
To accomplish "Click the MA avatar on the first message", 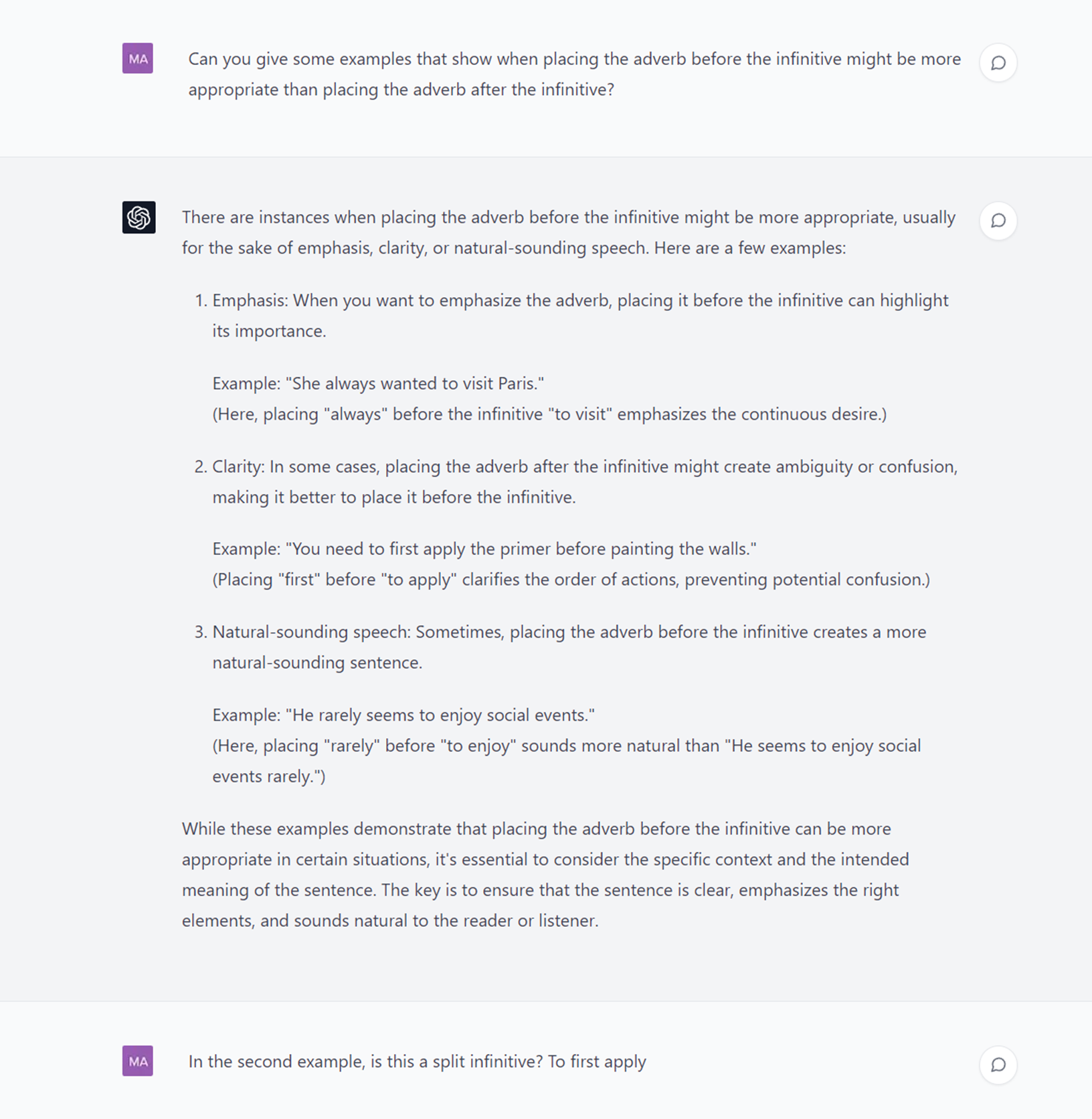I will click(138, 59).
